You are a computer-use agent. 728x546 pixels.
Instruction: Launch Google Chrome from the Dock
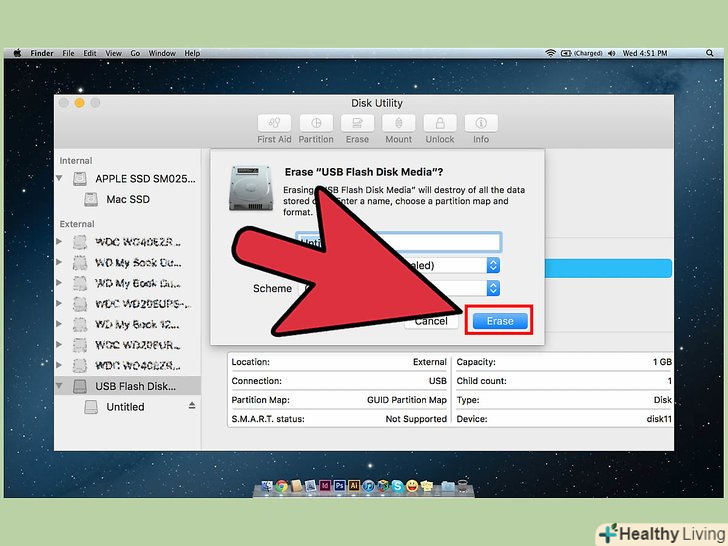pyautogui.click(x=281, y=486)
